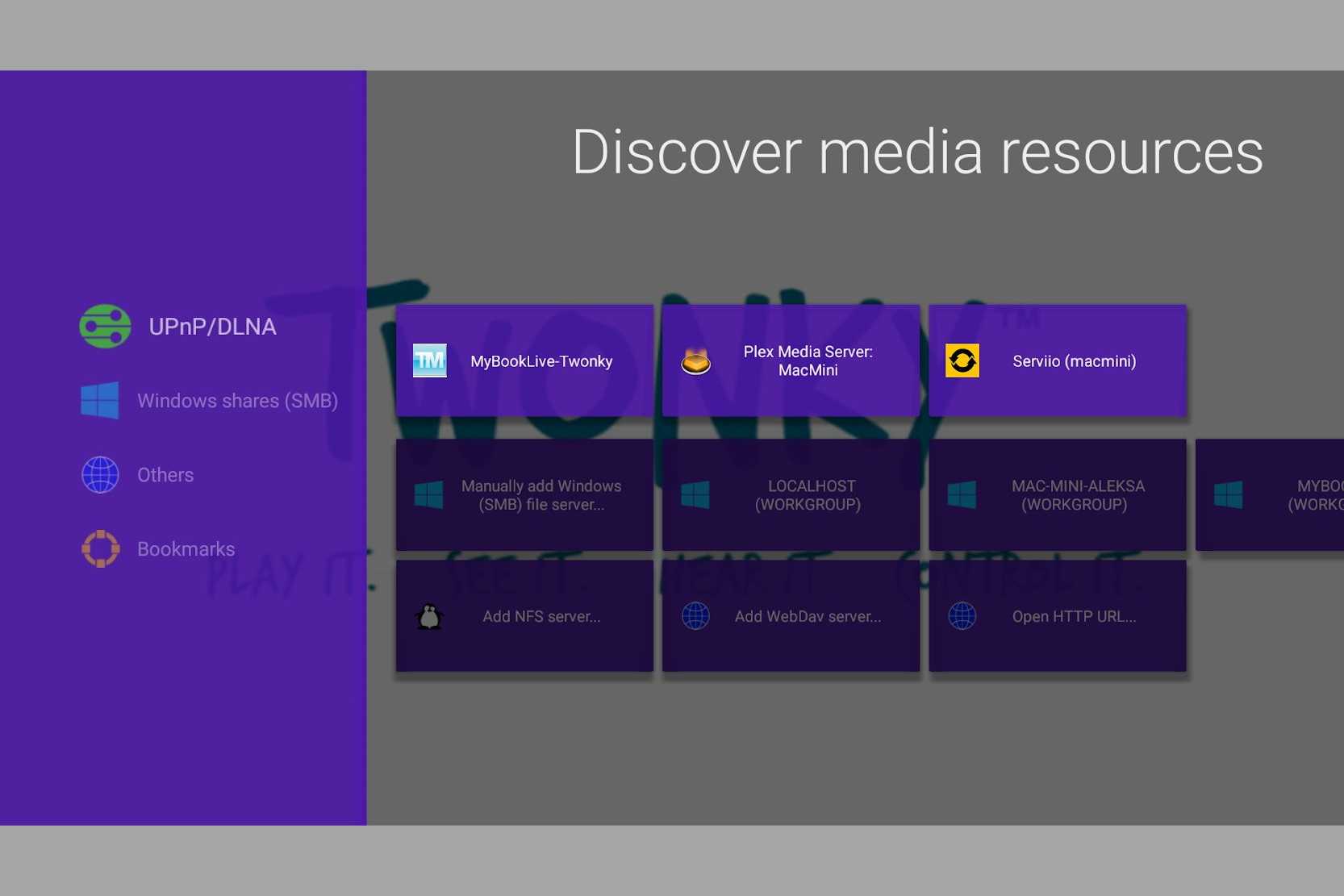Click the globe icon on HTTP URL tile
Image resolution: width=1344 pixels, height=896 pixels.
point(962,617)
